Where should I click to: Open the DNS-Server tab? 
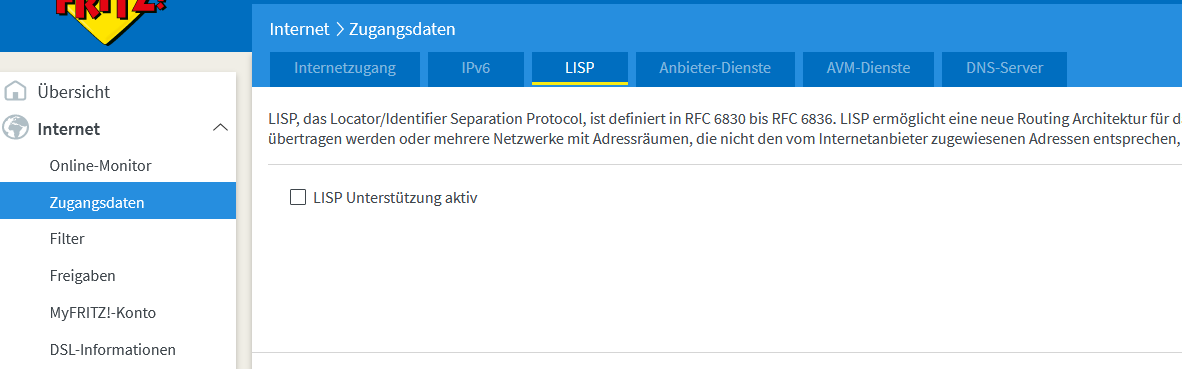(1004, 69)
